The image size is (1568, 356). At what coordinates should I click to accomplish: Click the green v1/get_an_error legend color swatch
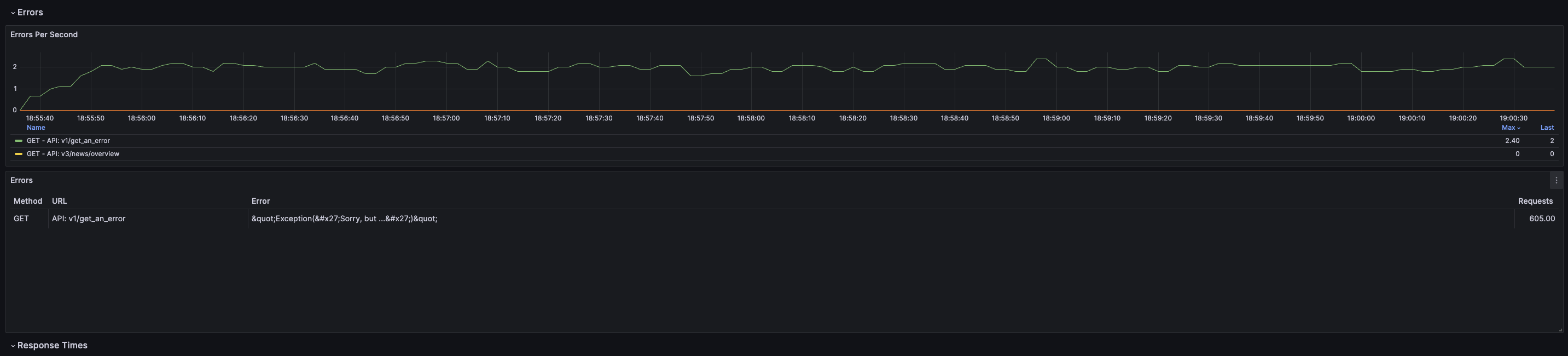18,141
